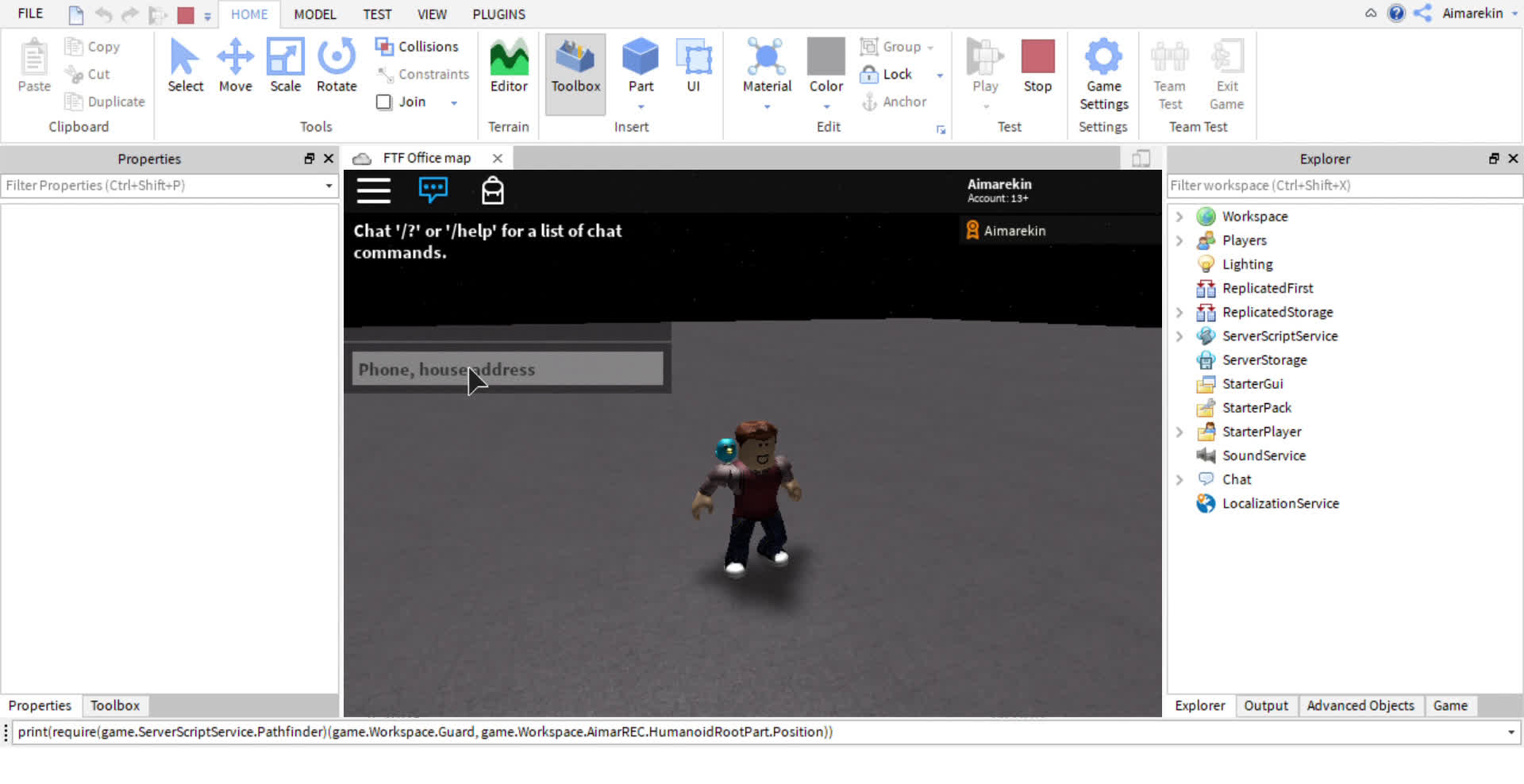Viewport: 1524px width, 784px height.
Task: Toggle Constraints option
Action: 423,74
